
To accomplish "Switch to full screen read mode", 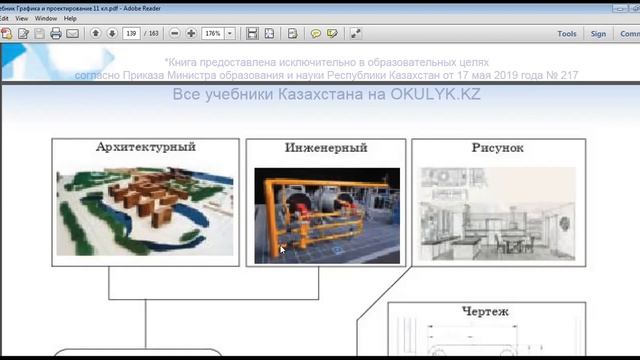I will (x=356, y=33).
